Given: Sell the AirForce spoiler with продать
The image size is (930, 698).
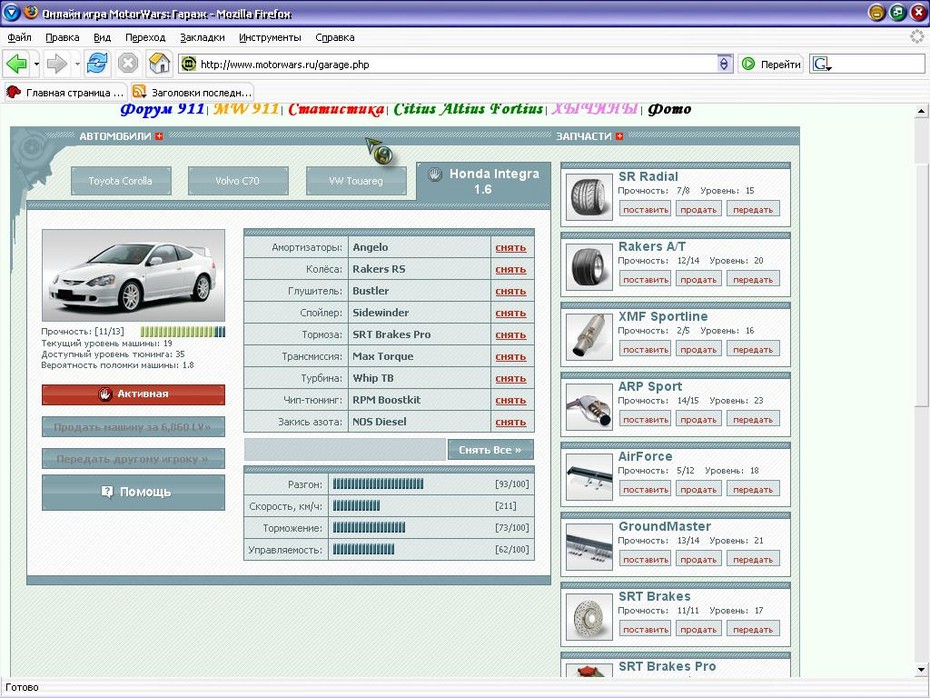Looking at the screenshot, I should click(699, 489).
